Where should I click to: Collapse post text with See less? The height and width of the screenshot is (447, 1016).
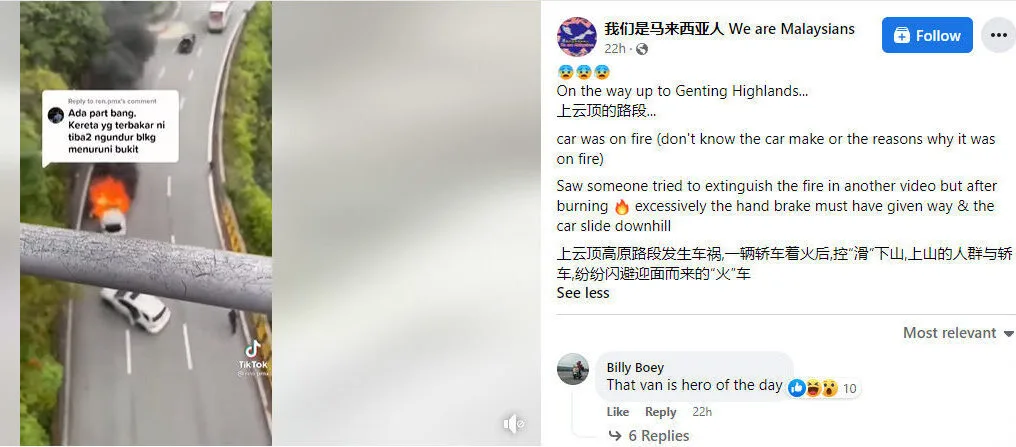click(x=583, y=293)
